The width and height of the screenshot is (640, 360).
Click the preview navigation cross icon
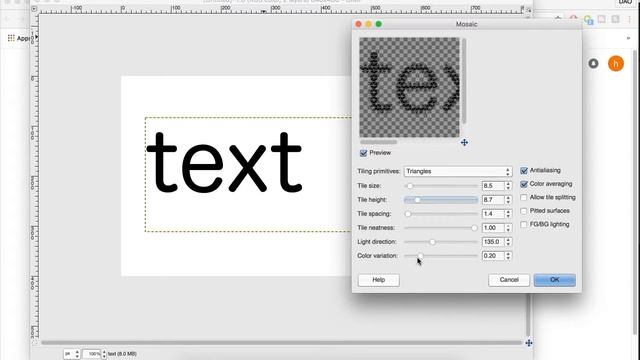point(464,142)
